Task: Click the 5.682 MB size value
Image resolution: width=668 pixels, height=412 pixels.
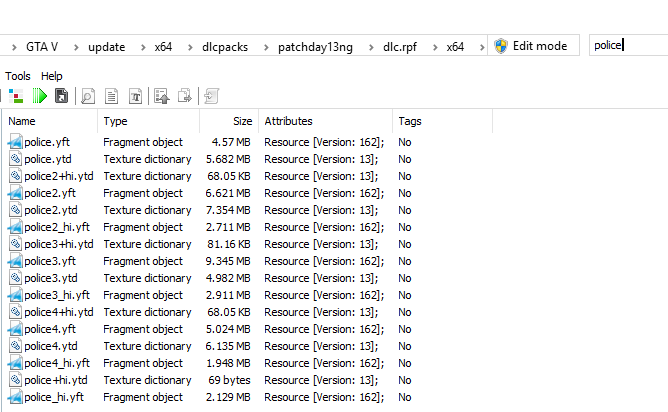Action: point(228,159)
